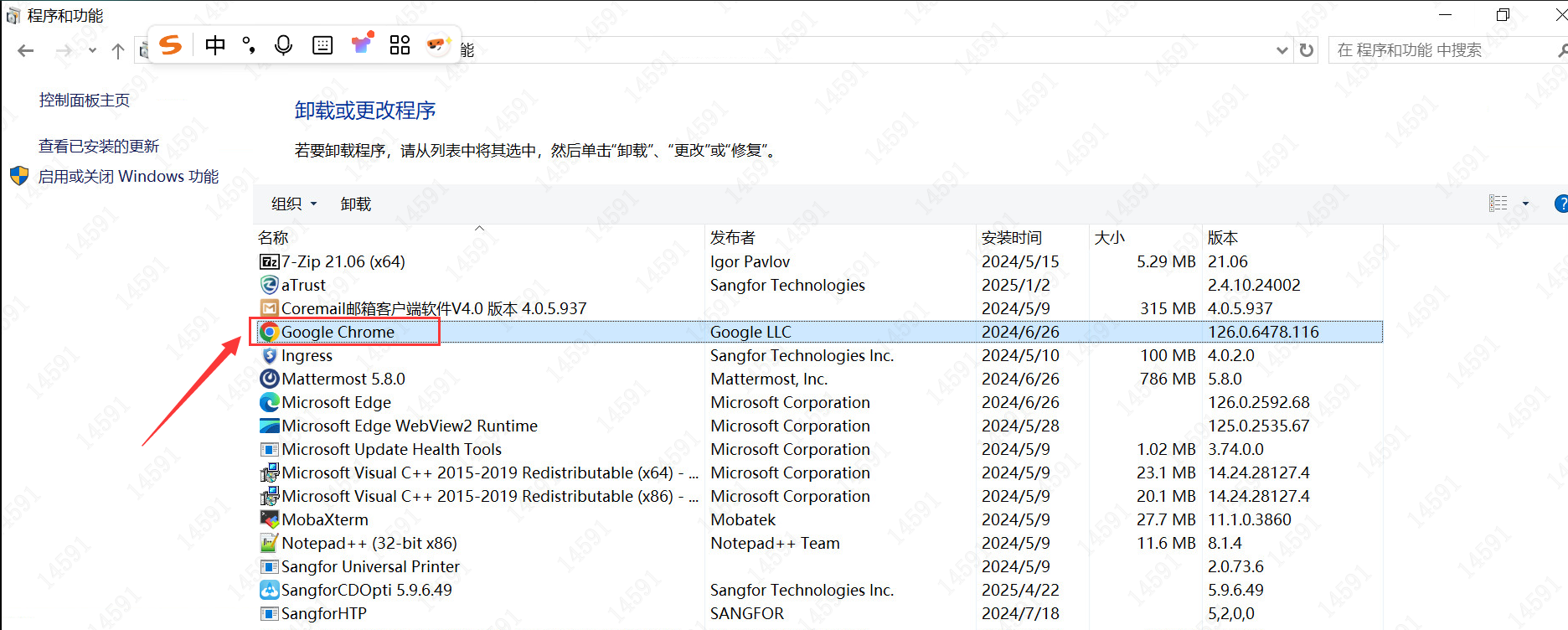Click the 卸载 uninstall button
1568x630 pixels.
click(x=355, y=204)
